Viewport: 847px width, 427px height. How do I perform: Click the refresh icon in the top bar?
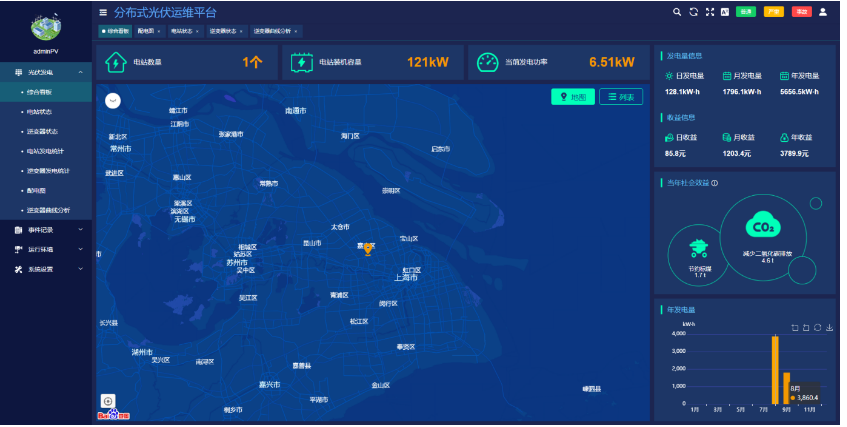click(693, 12)
